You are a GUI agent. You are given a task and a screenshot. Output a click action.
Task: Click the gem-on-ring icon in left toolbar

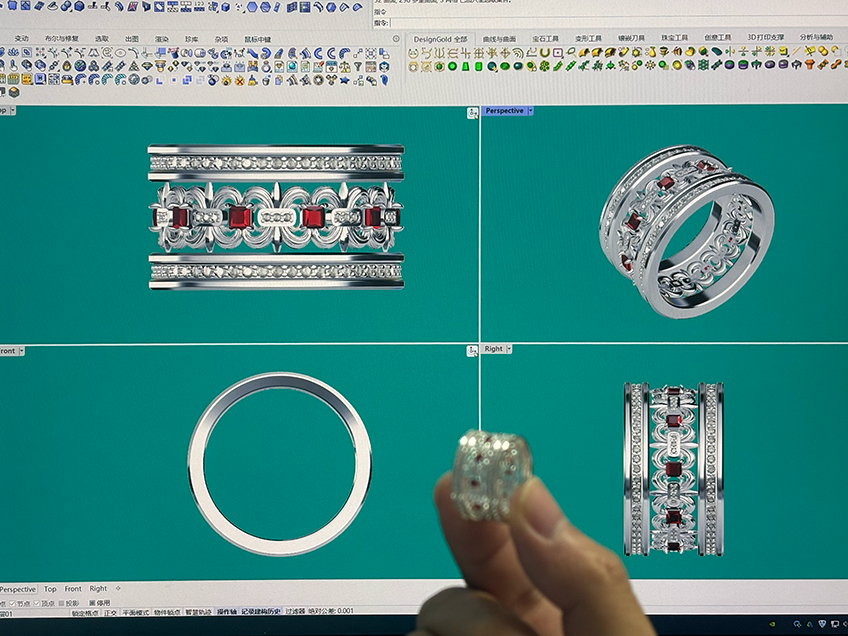(266, 67)
